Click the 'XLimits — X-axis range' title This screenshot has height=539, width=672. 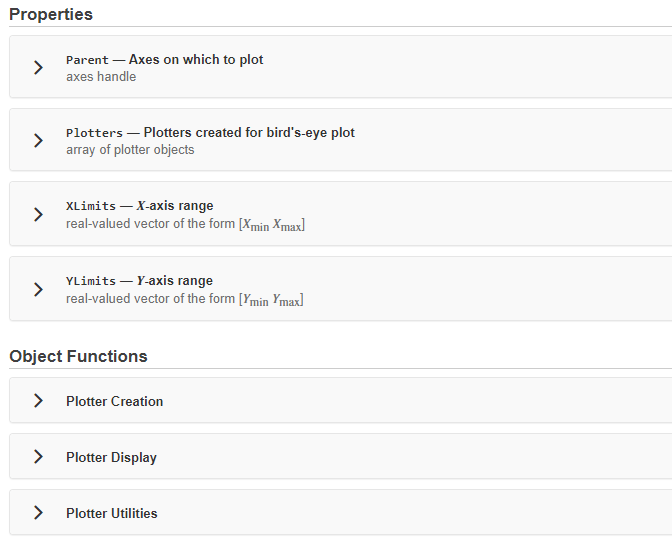tap(139, 206)
